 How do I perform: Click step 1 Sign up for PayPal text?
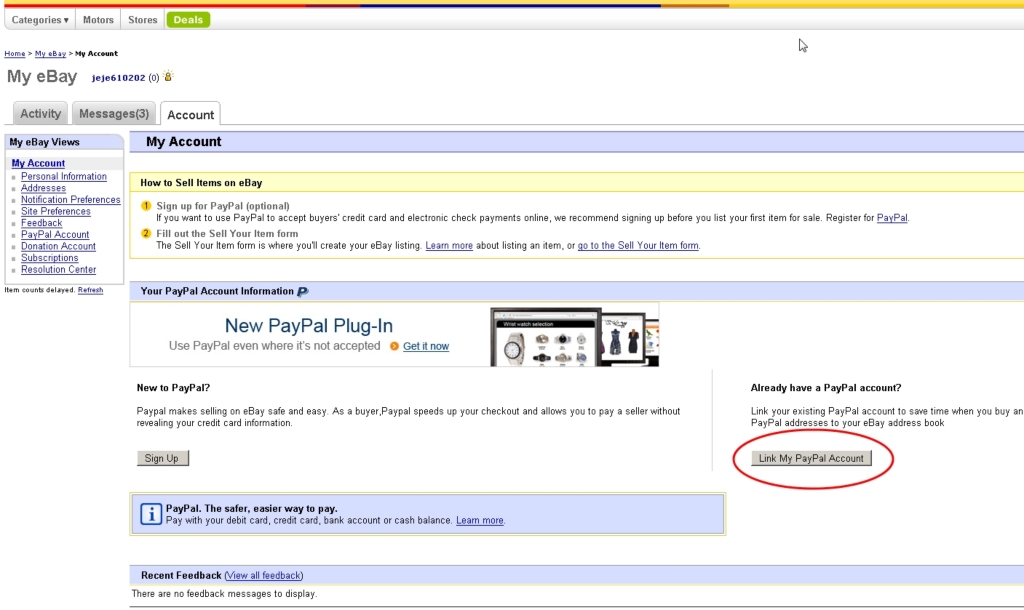click(x=223, y=206)
